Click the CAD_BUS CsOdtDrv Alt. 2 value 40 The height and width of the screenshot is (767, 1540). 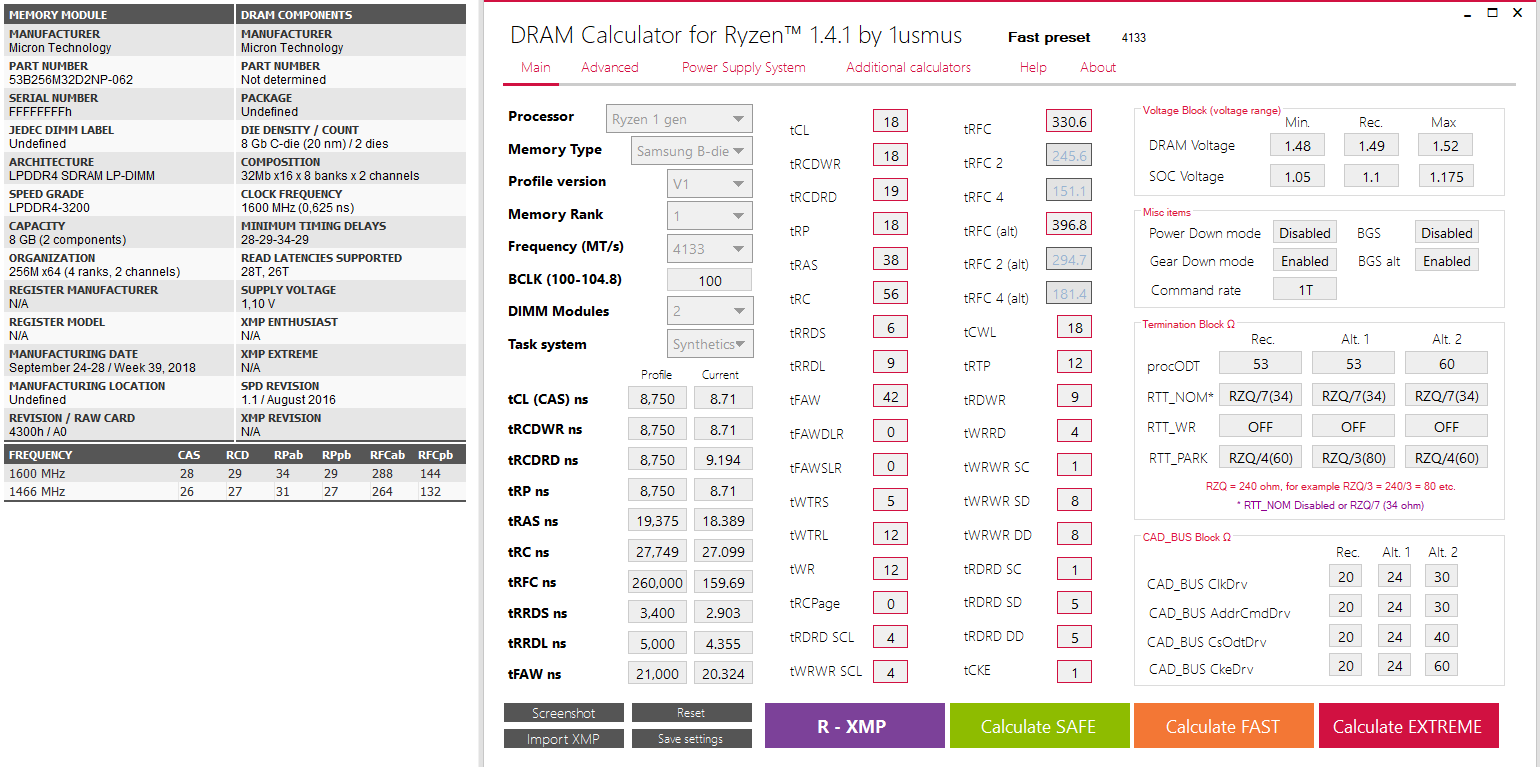click(x=1442, y=637)
